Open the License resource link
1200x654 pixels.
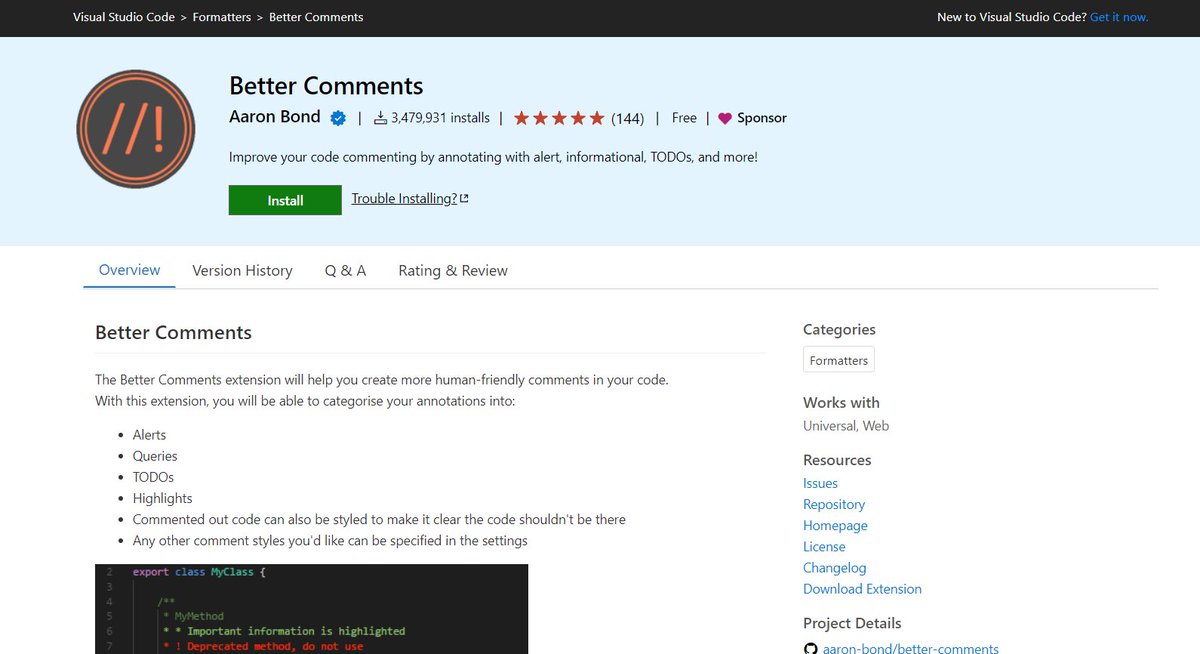[x=824, y=546]
